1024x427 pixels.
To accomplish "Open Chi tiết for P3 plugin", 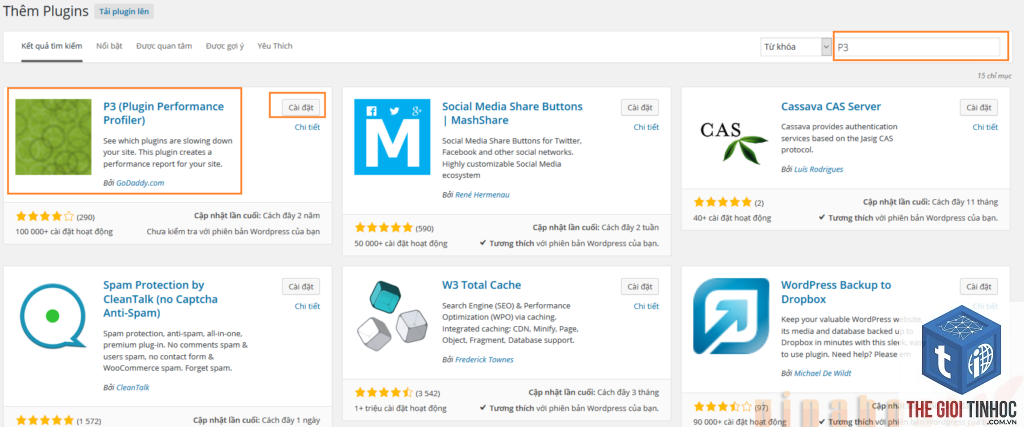I will pos(307,127).
